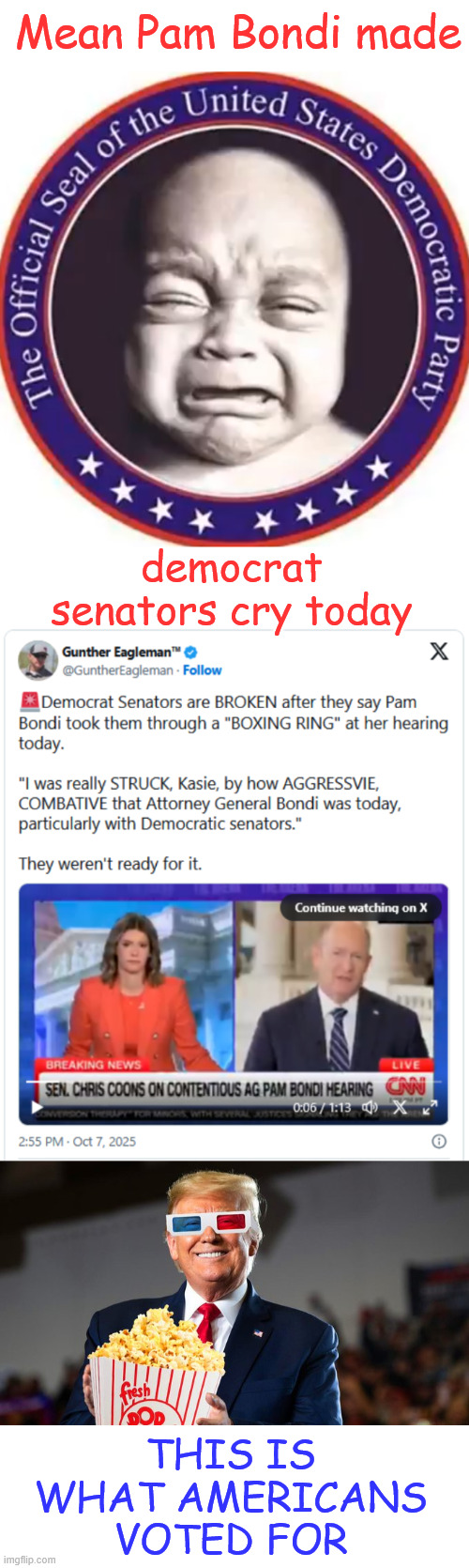The image size is (469, 1568).
Task: Play the embedded CNN video
Action: tap(37, 1108)
